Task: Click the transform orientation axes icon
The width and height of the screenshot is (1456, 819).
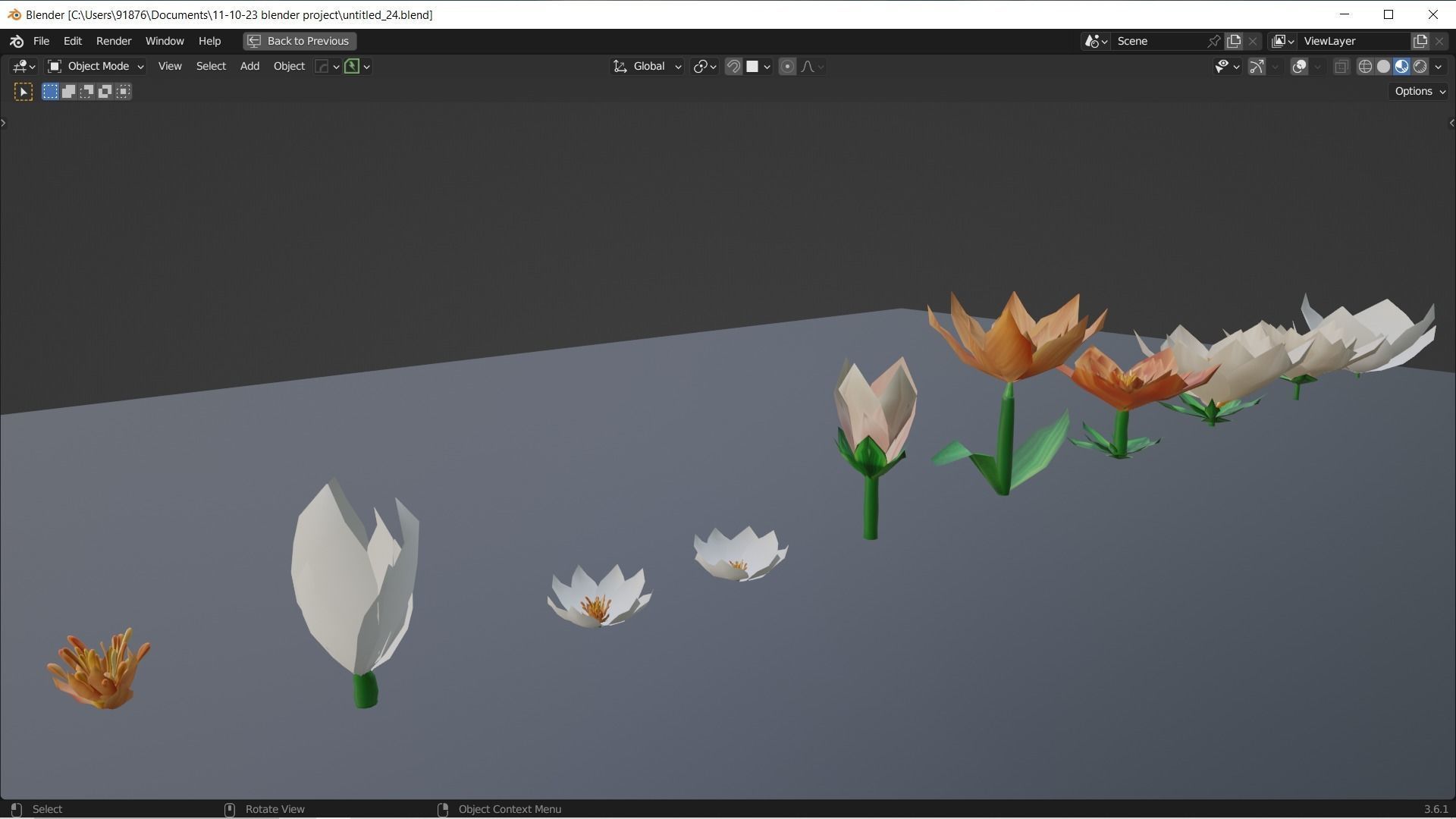Action: tap(620, 67)
